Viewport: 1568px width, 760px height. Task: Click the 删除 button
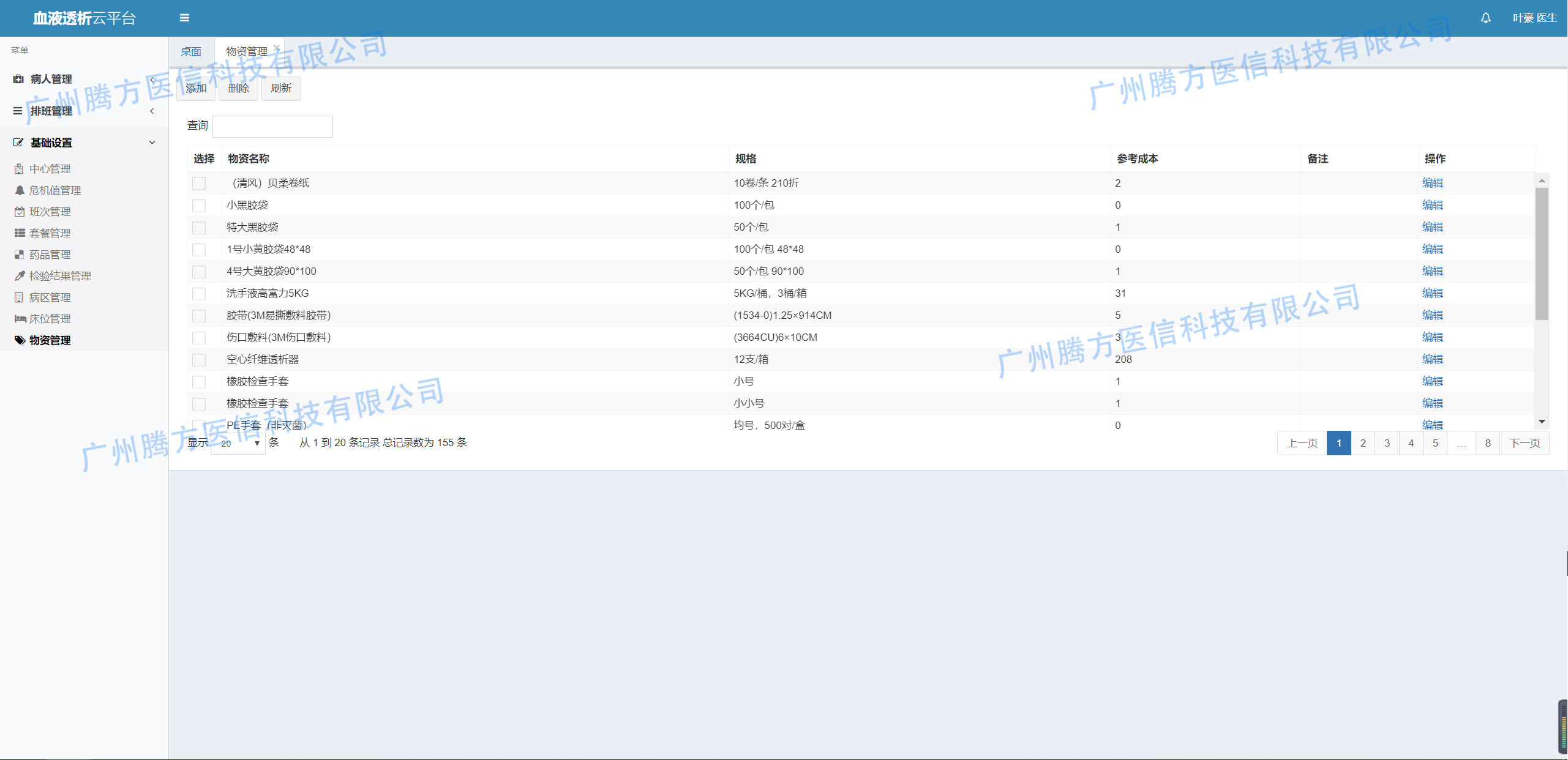click(x=238, y=88)
